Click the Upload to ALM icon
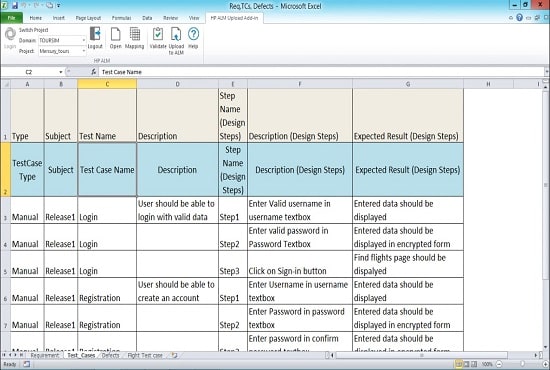The image size is (550, 370). pyautogui.click(x=176, y=34)
